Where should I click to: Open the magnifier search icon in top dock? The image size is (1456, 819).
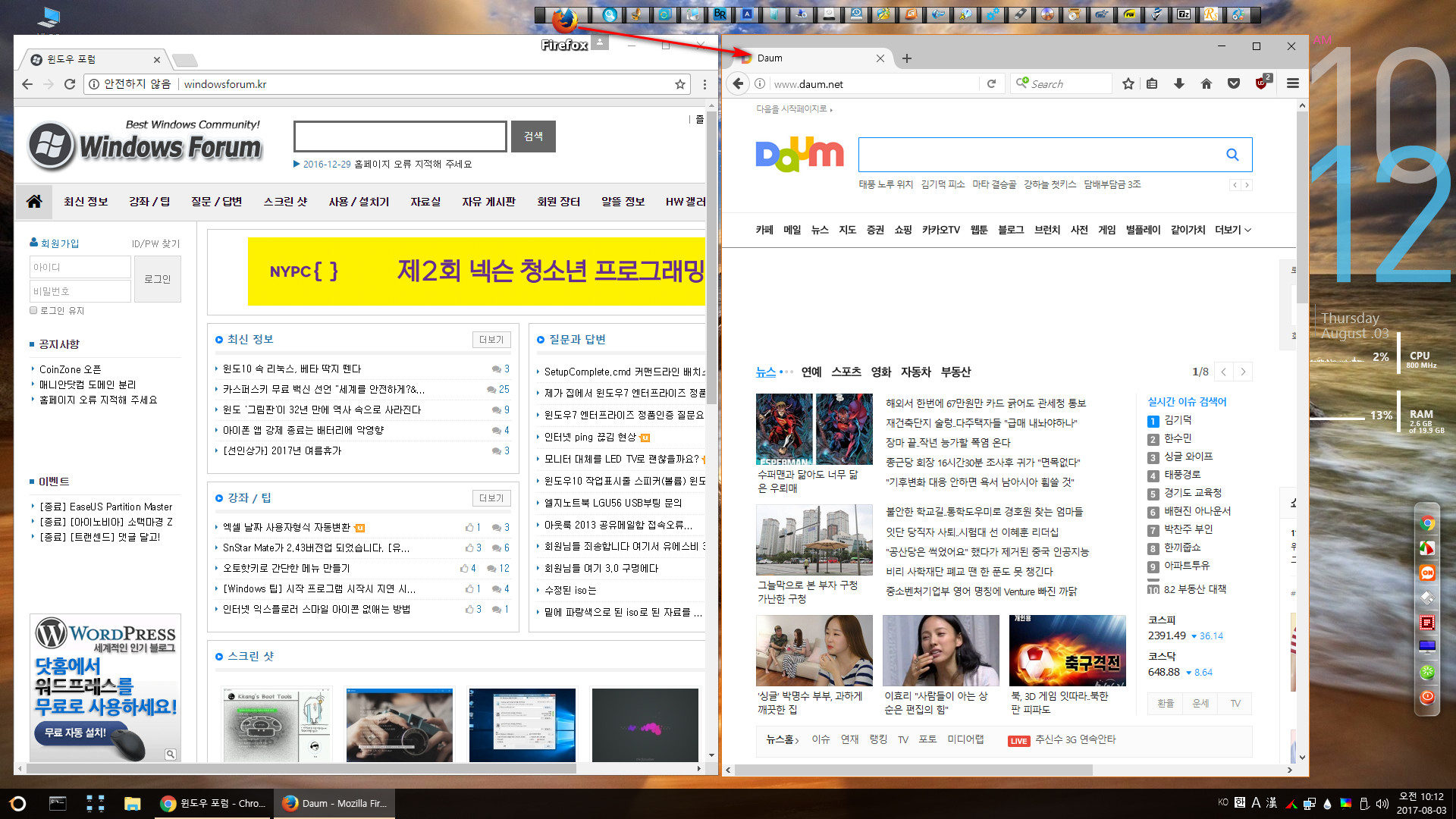click(x=610, y=14)
